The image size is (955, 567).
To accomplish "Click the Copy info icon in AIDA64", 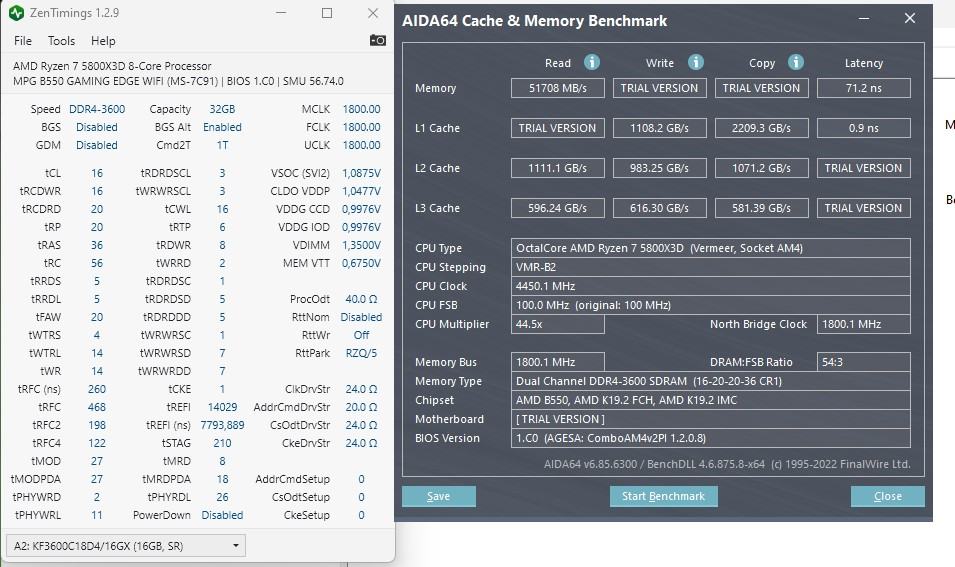I will pyautogui.click(x=795, y=62).
